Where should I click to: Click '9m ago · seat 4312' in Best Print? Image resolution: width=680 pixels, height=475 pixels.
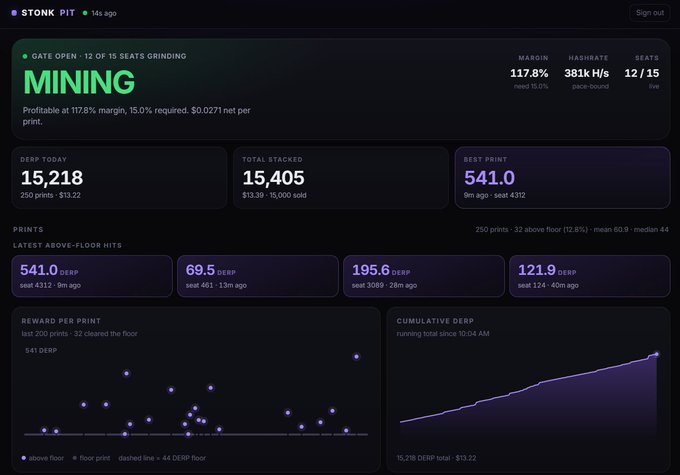click(494, 195)
